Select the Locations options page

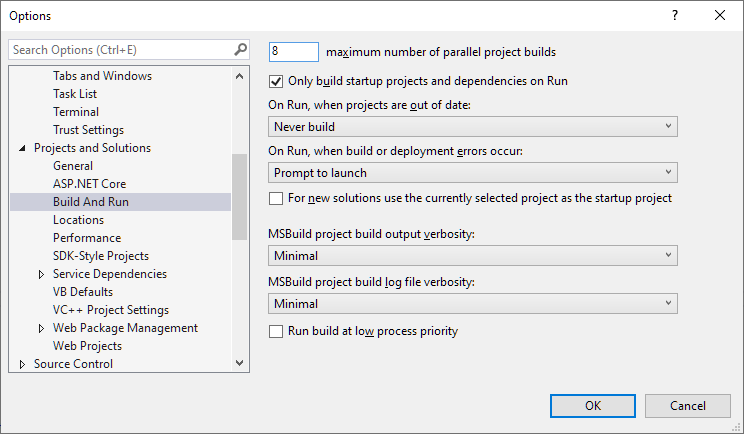78,220
